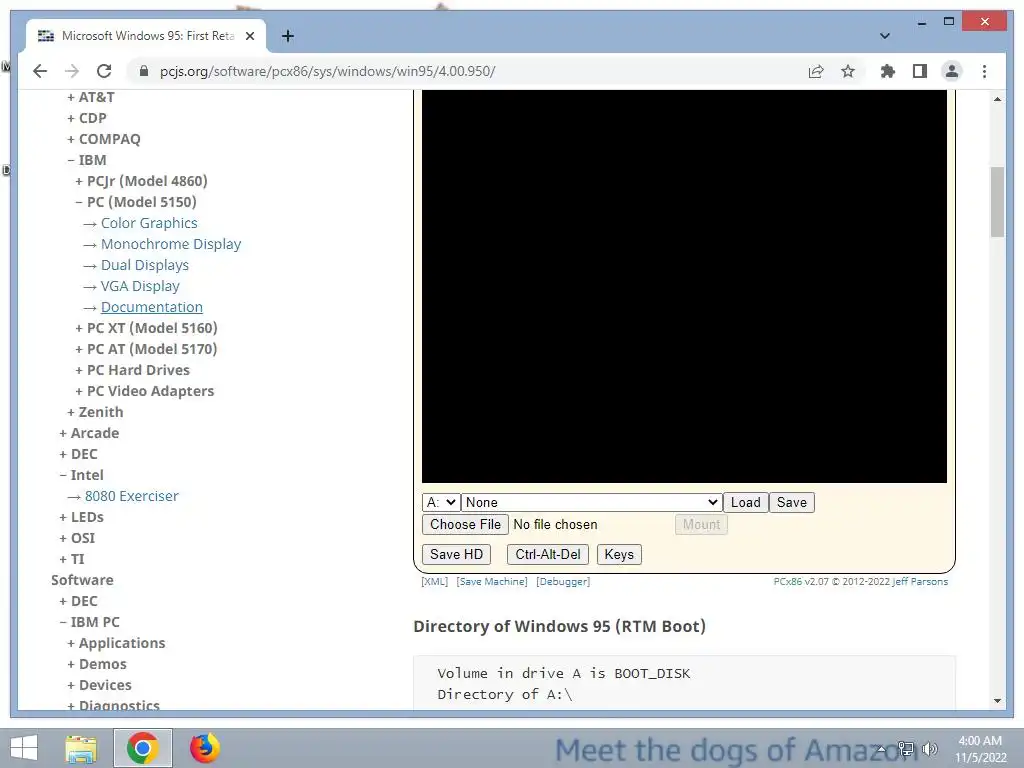Screen dimensions: 1024x768
Task: Open the [Debugger] link
Action: [563, 581]
